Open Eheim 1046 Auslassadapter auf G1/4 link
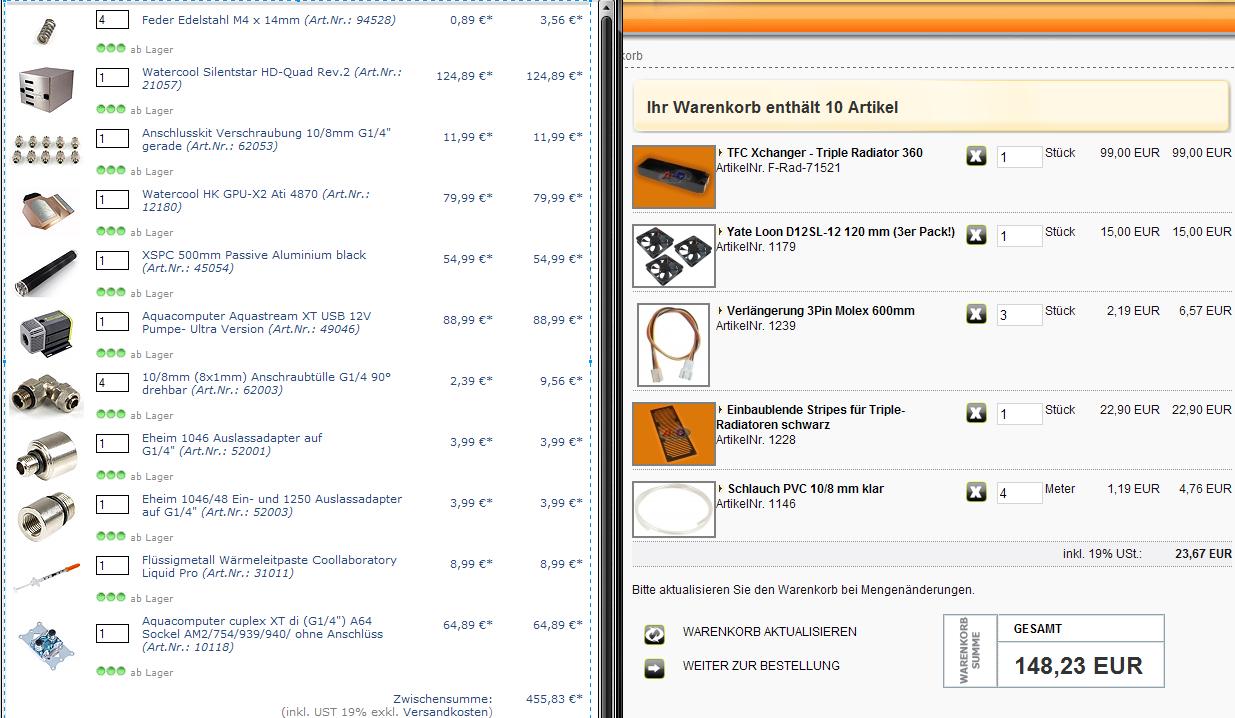Screen dimensions: 1235x718 pos(232,444)
